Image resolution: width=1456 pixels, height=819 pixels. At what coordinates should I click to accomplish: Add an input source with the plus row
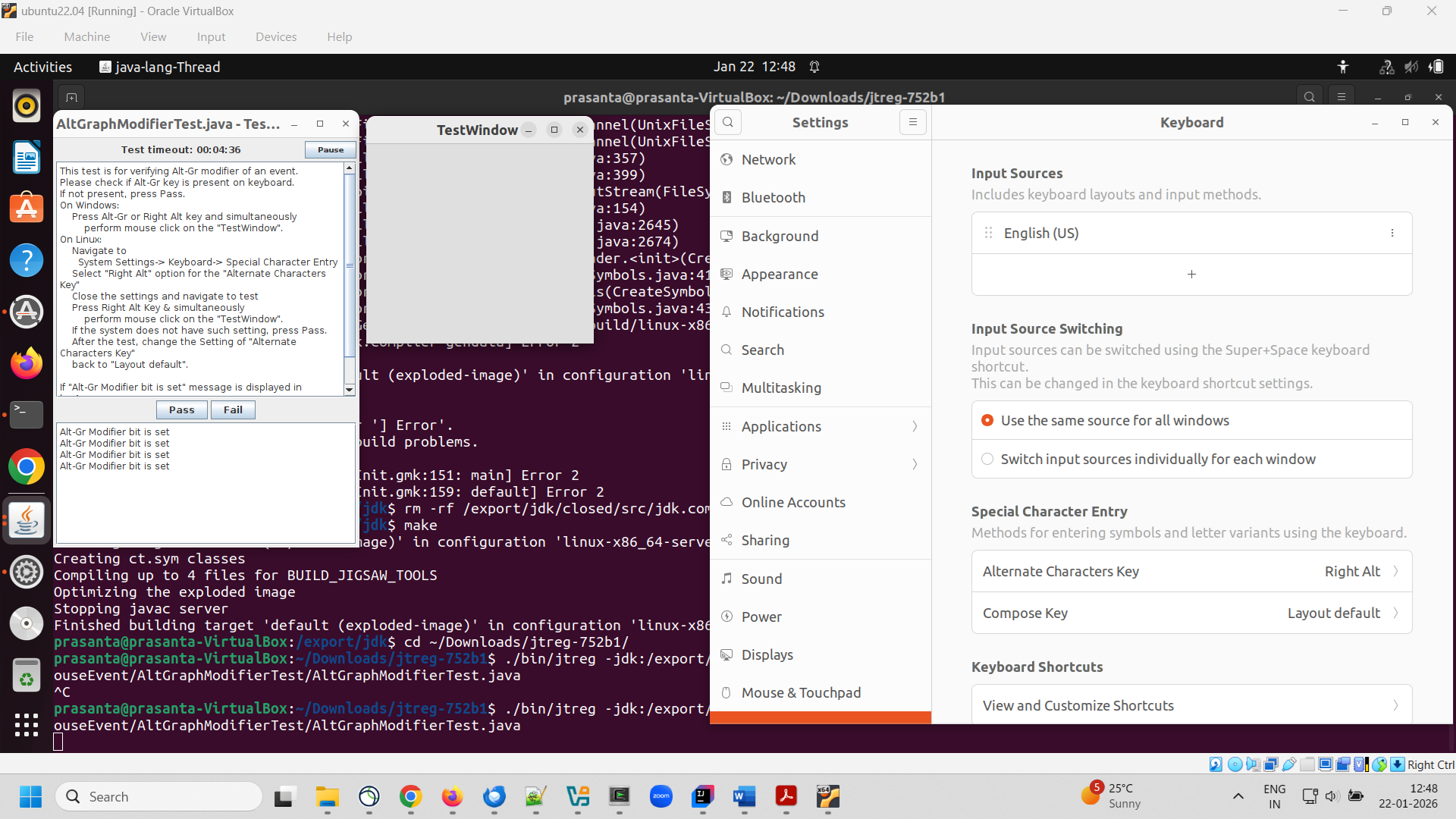click(x=1191, y=274)
